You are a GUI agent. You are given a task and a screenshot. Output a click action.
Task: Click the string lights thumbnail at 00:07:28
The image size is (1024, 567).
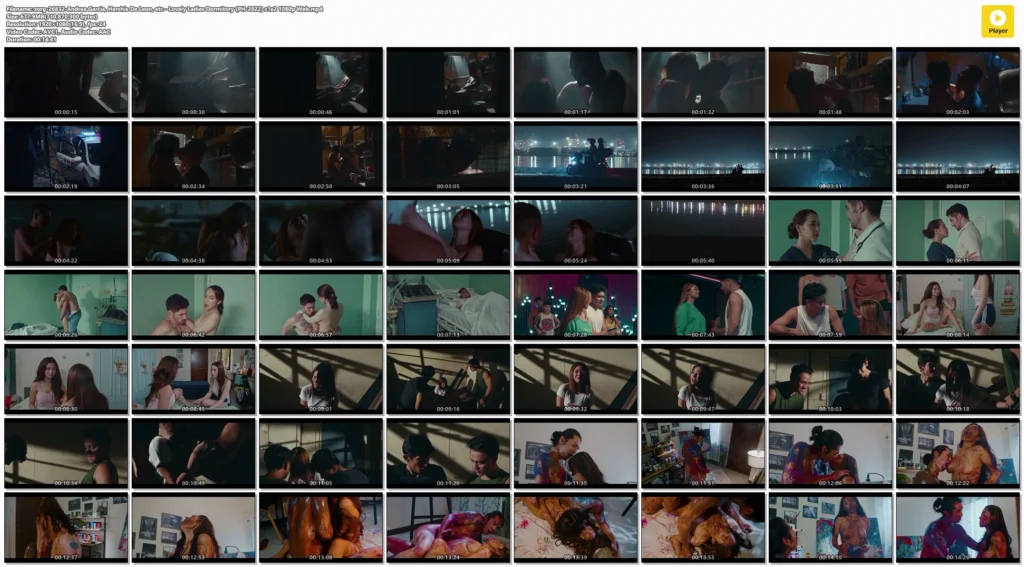(x=575, y=304)
